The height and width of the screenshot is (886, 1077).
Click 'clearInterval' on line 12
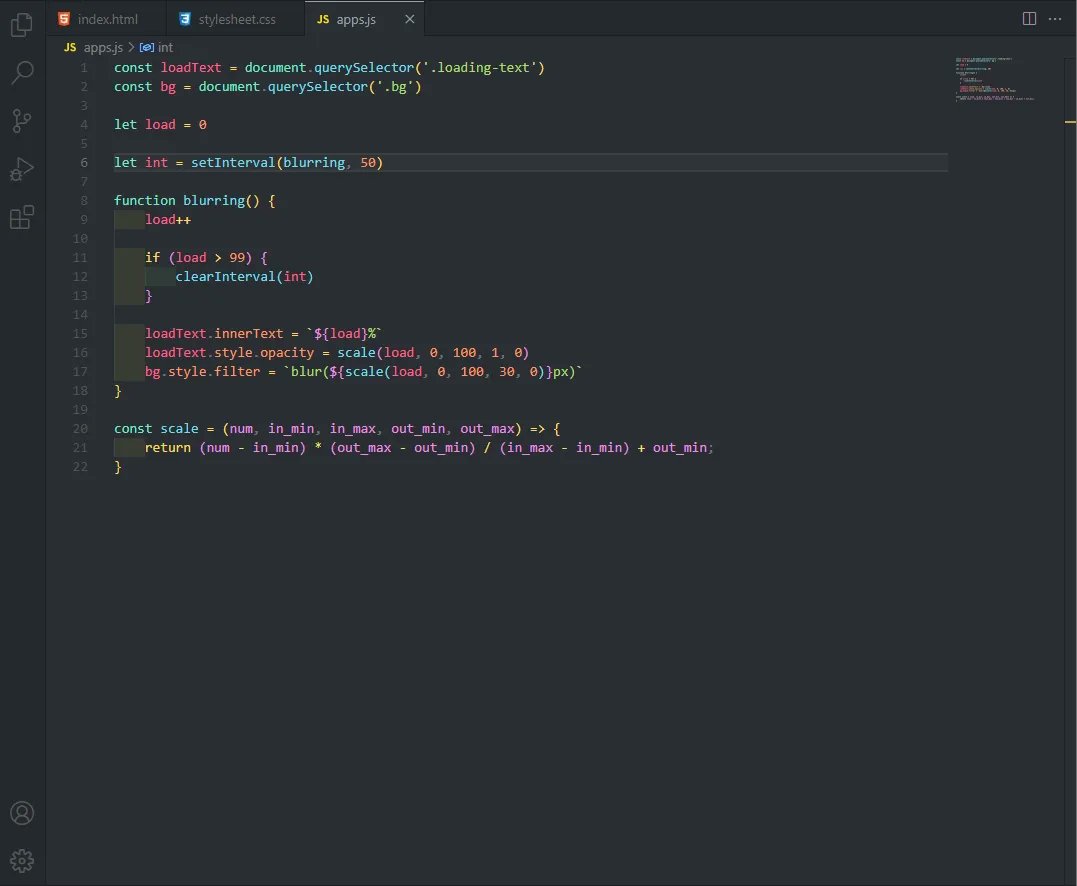pos(225,277)
